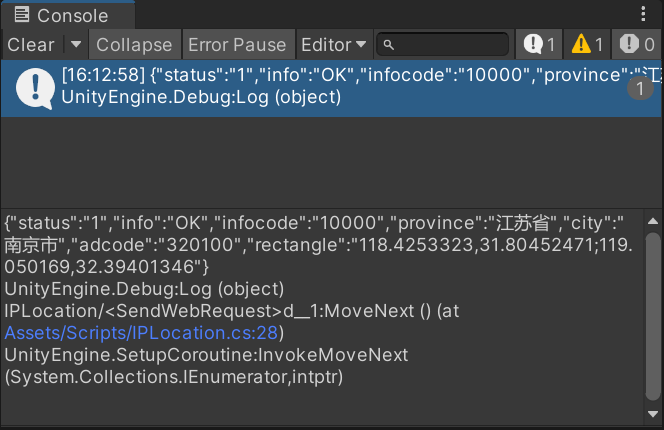Click inside the console search field
The width and height of the screenshot is (664, 430).
click(443, 44)
